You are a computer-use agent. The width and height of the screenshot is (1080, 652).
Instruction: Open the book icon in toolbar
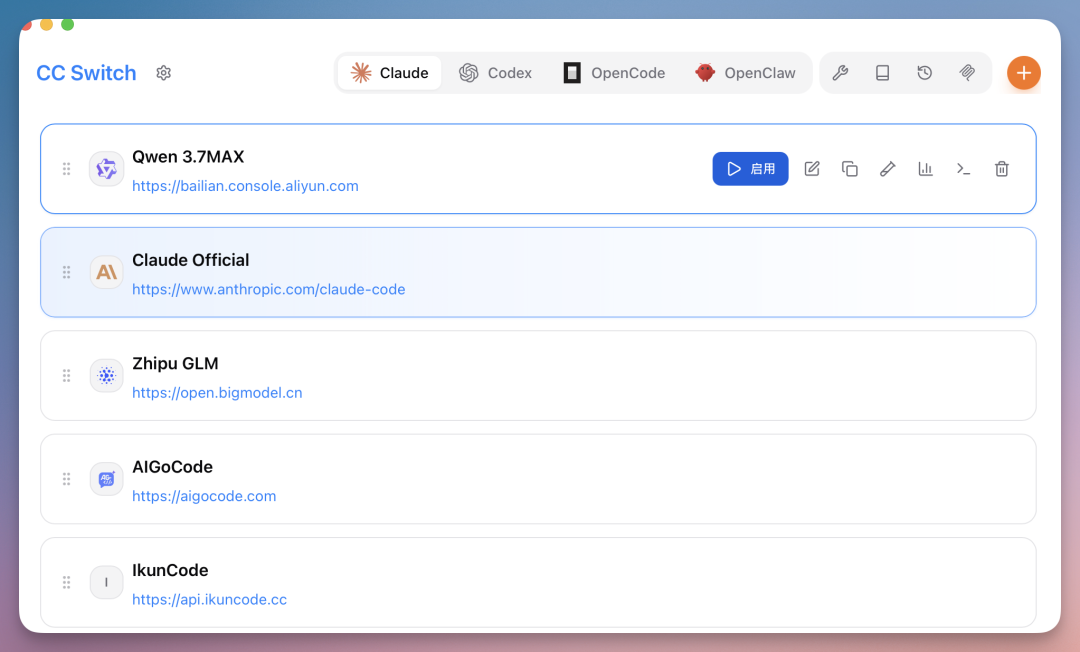(x=882, y=73)
